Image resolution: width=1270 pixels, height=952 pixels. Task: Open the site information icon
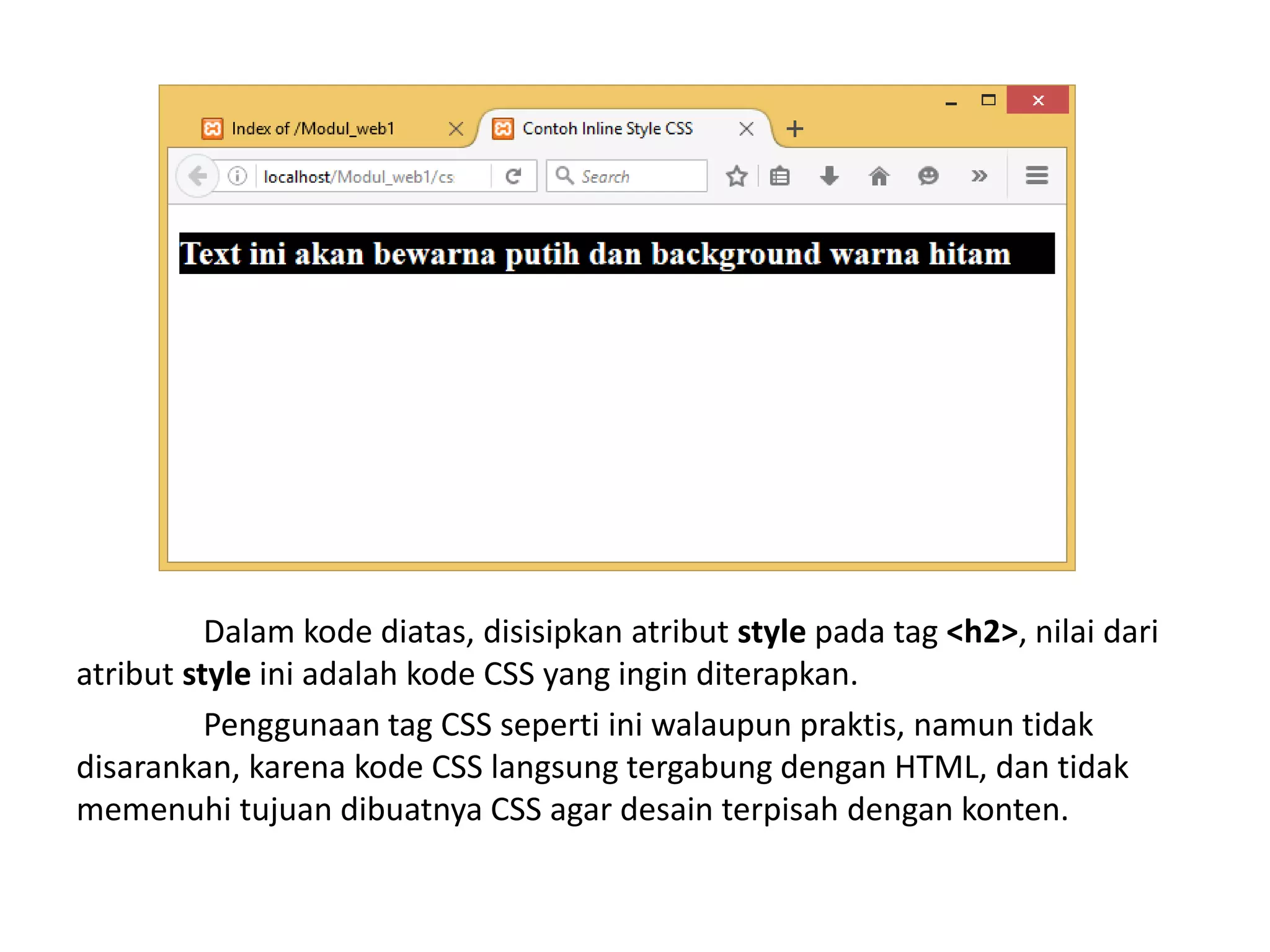point(238,176)
